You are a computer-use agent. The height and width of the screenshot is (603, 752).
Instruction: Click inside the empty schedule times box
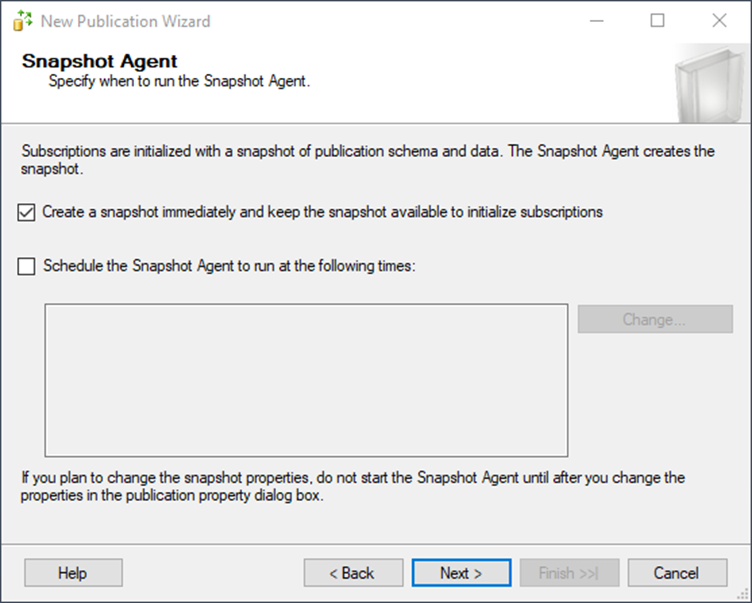(306, 380)
